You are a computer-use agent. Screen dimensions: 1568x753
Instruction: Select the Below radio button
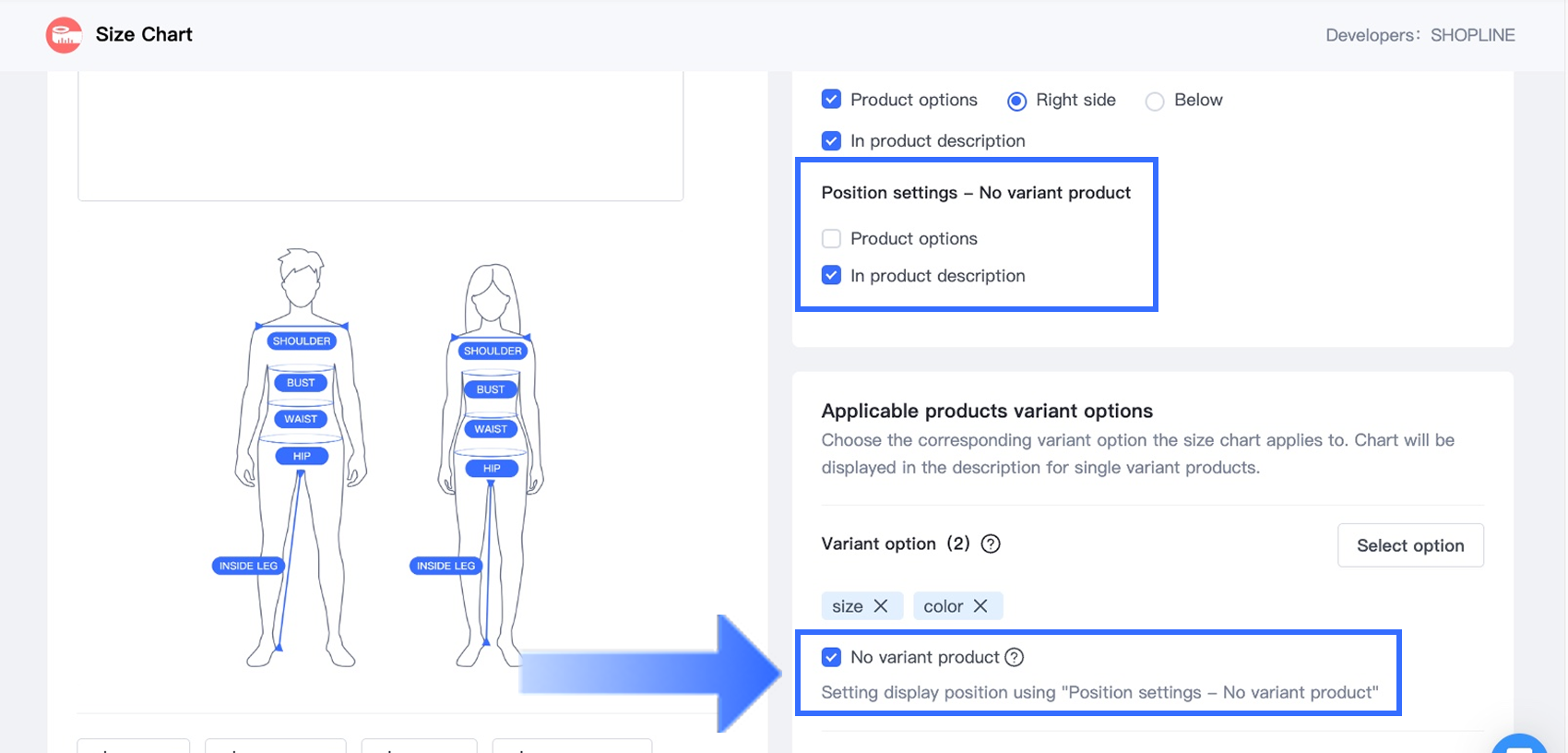1155,101
